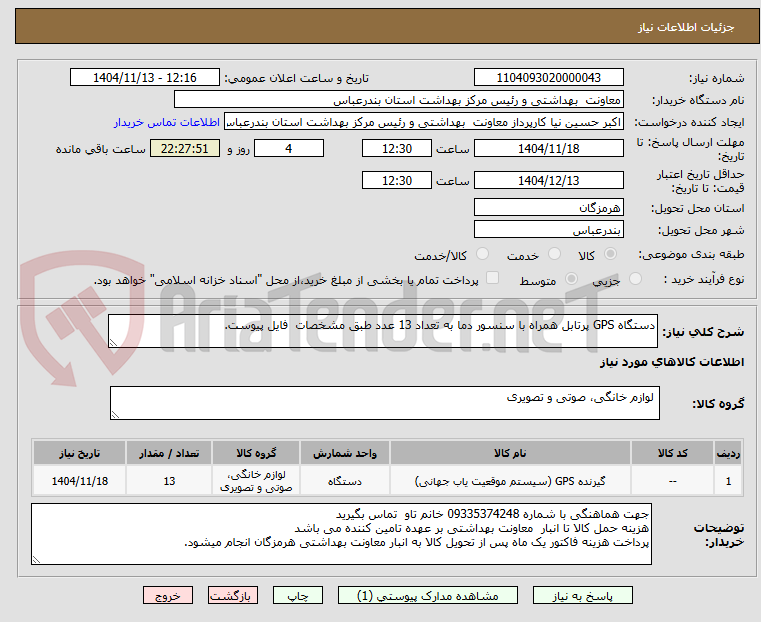Click the delivery city field بندرعباس

click(548, 229)
